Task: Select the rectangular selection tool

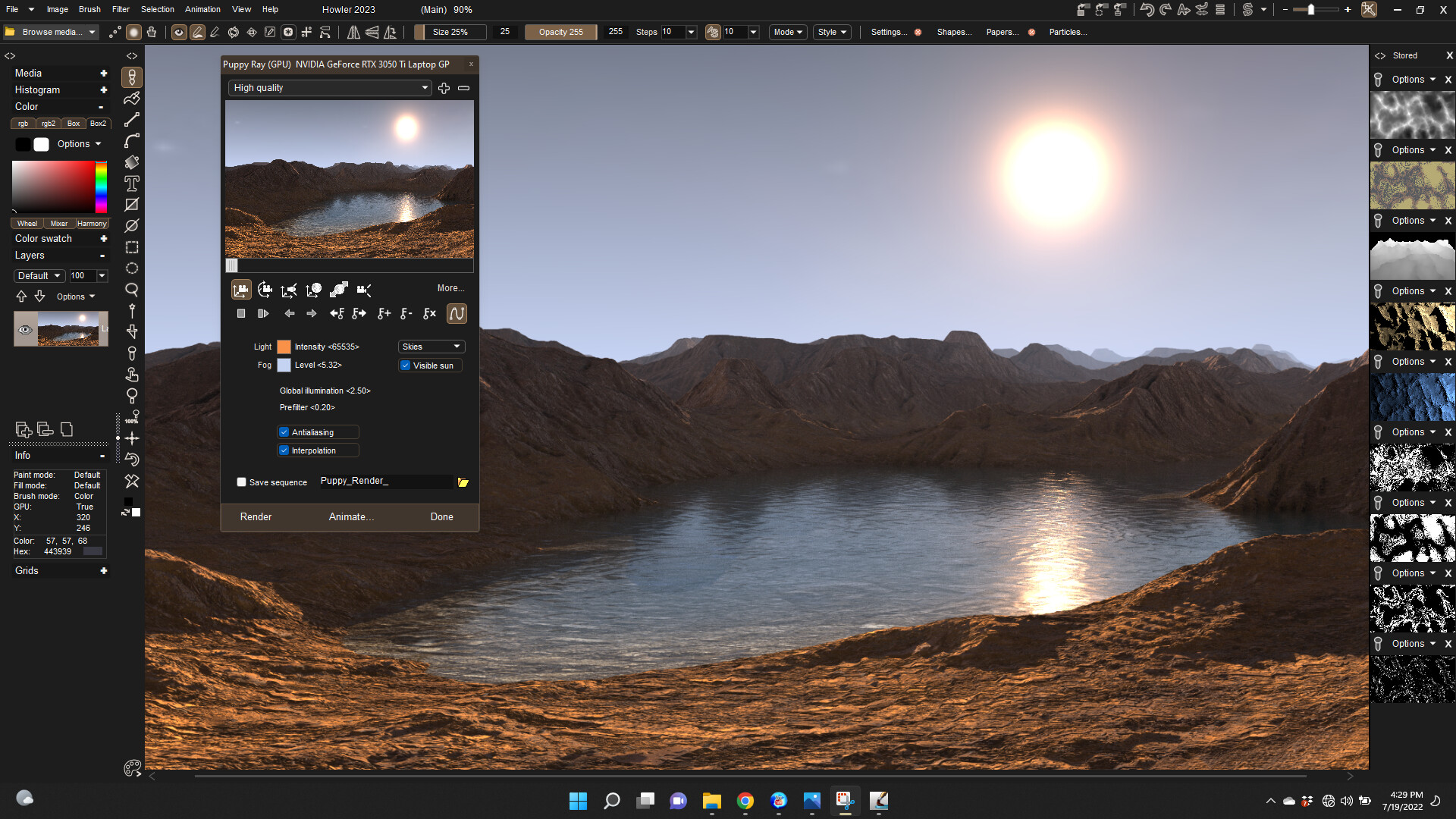Action: click(x=131, y=247)
